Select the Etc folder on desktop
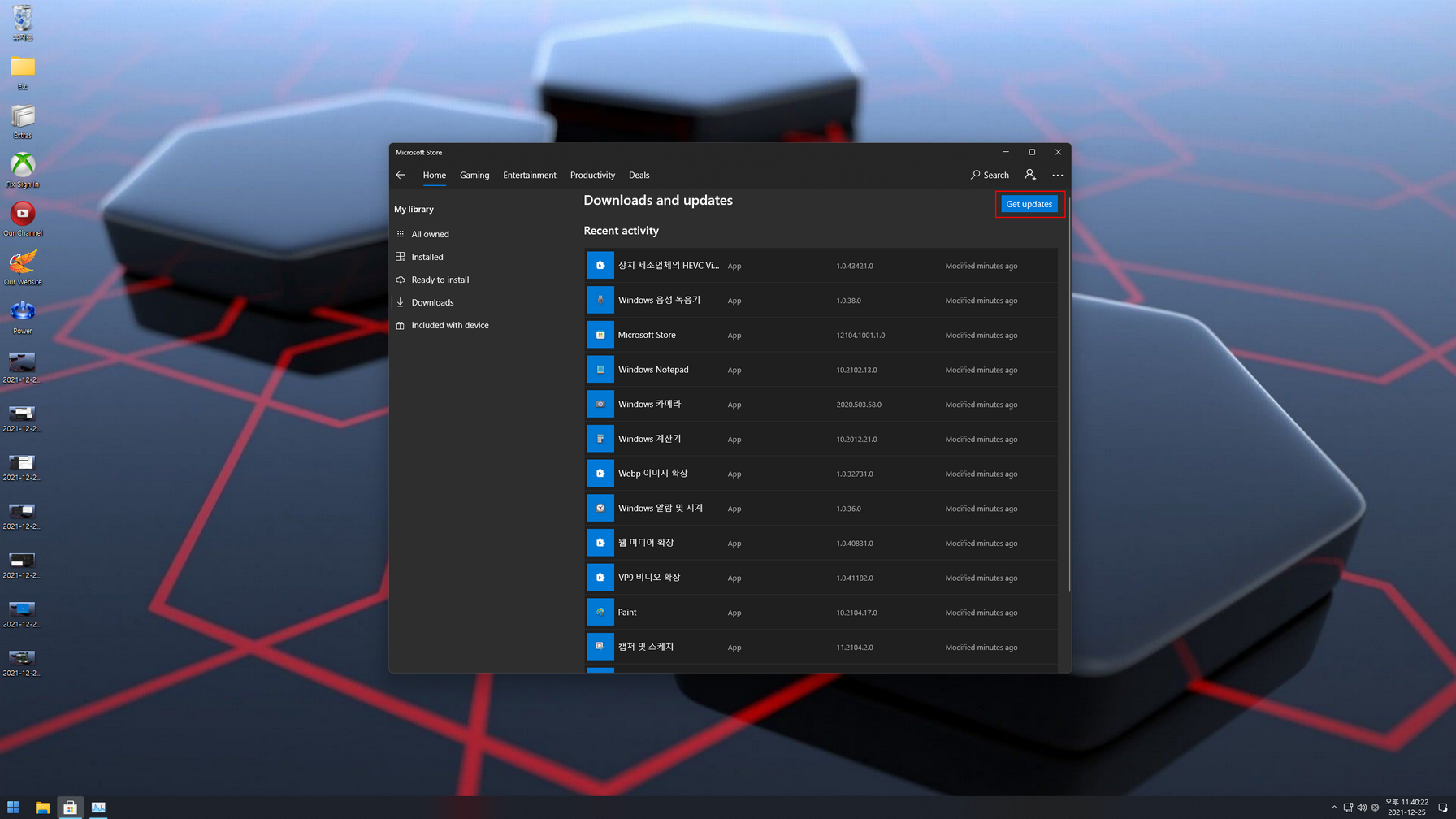1456x819 pixels. tap(23, 72)
